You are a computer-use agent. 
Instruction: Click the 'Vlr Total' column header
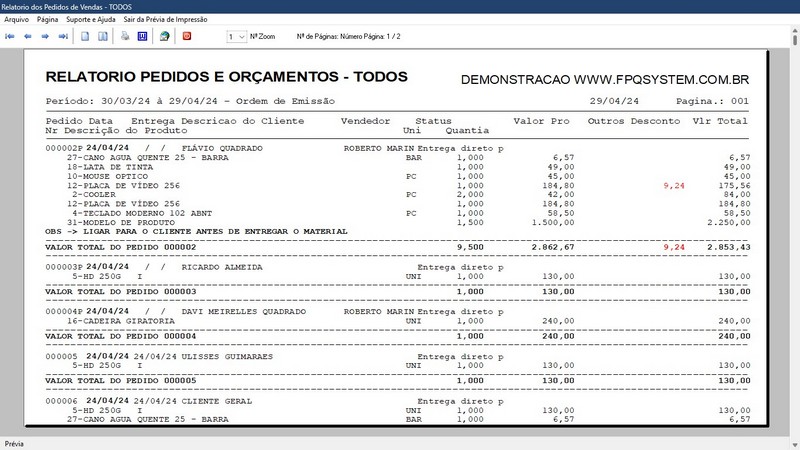click(x=720, y=121)
